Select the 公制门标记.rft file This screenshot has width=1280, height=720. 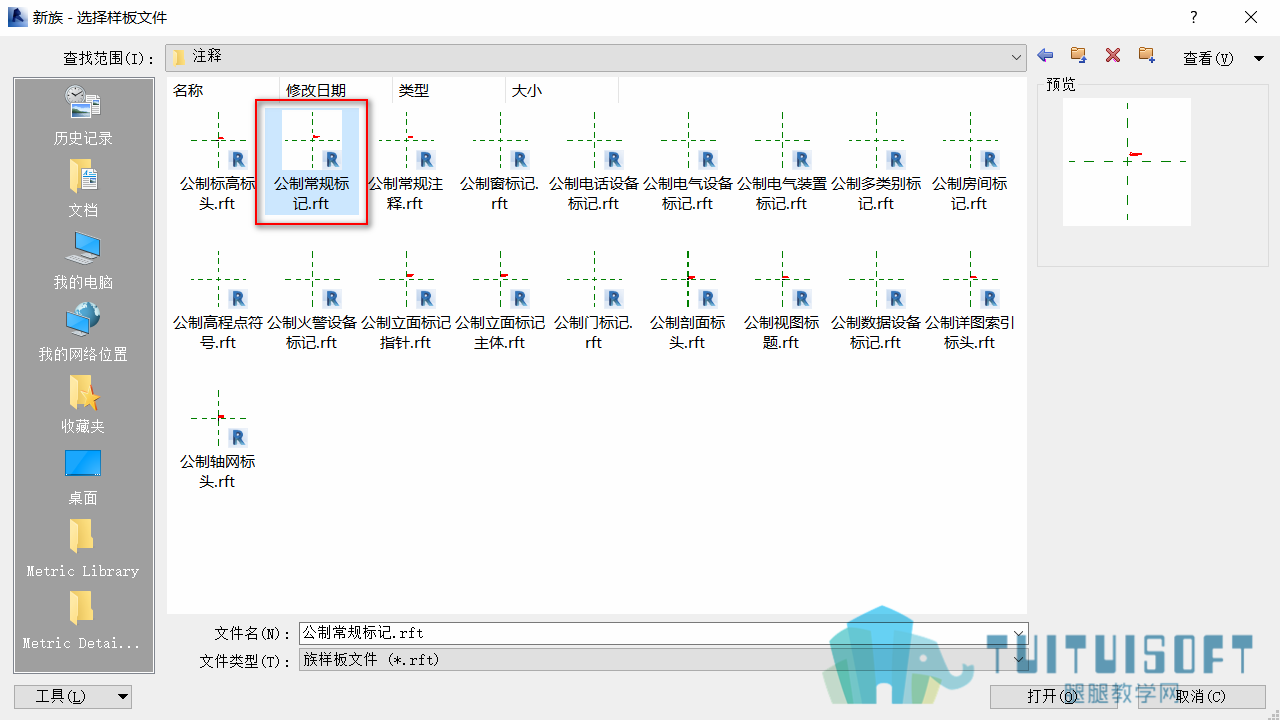pos(594,301)
